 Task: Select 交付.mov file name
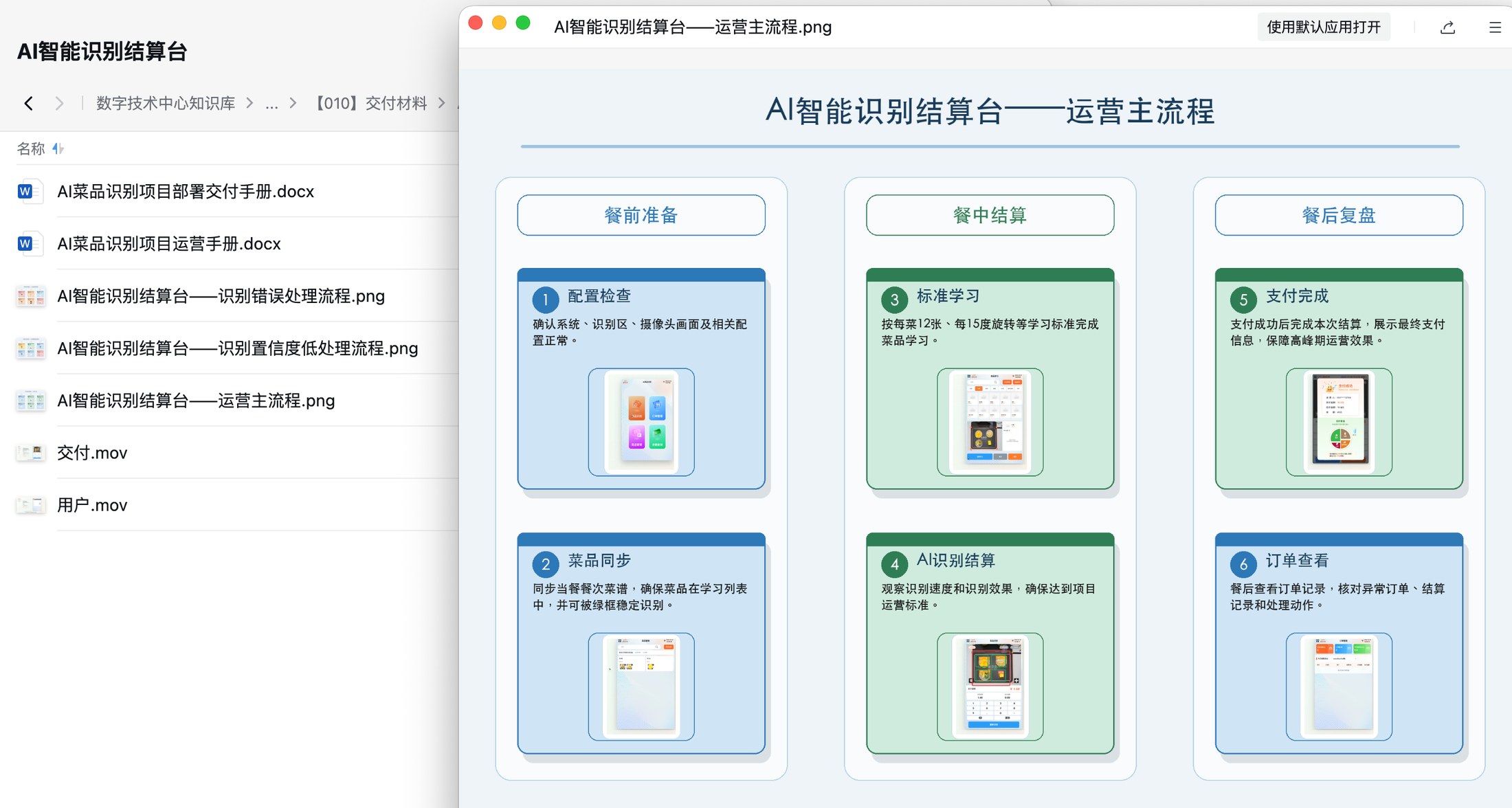92,453
